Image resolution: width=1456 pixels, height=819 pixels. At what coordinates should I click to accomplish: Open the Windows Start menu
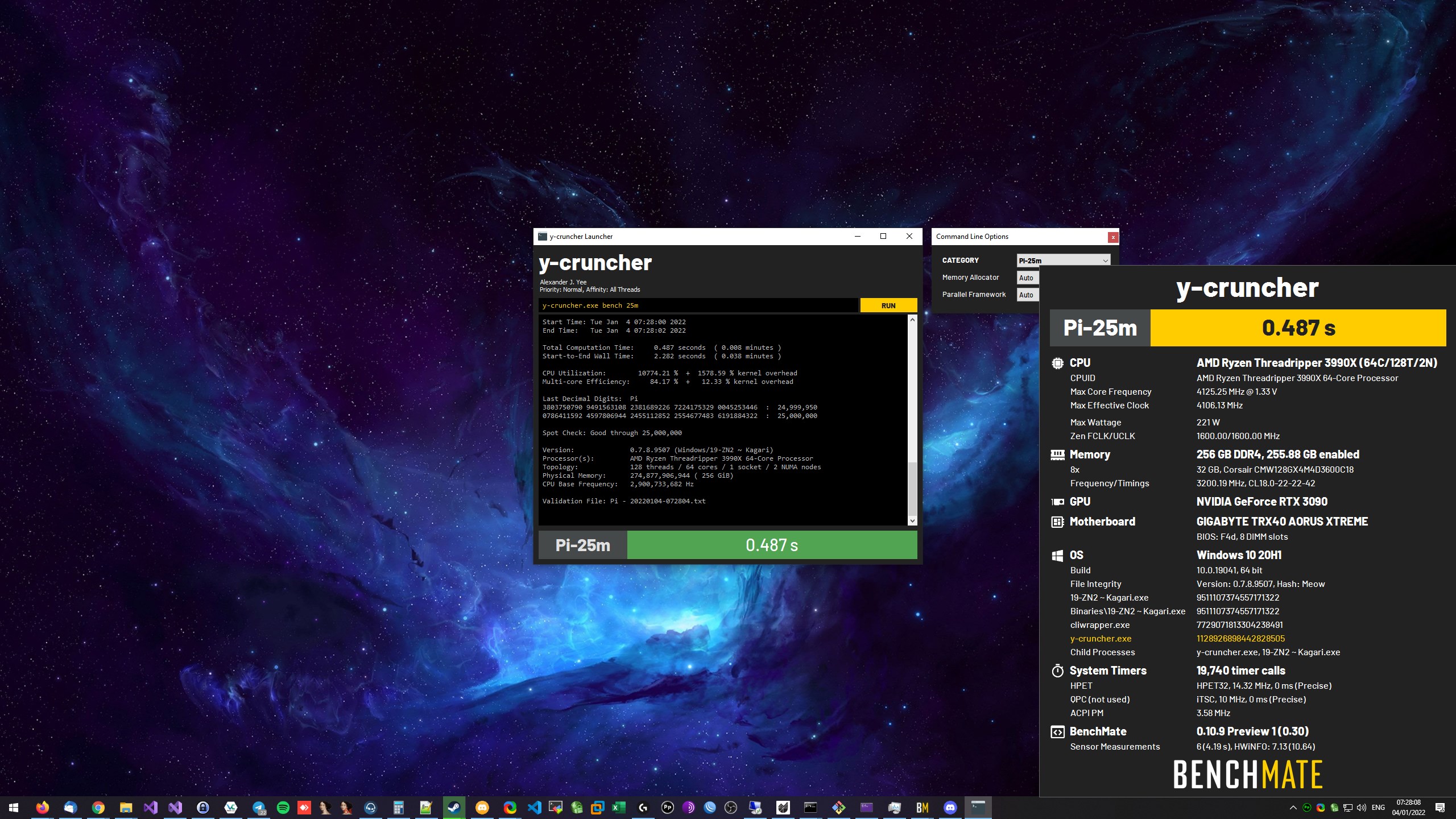pos(14,808)
